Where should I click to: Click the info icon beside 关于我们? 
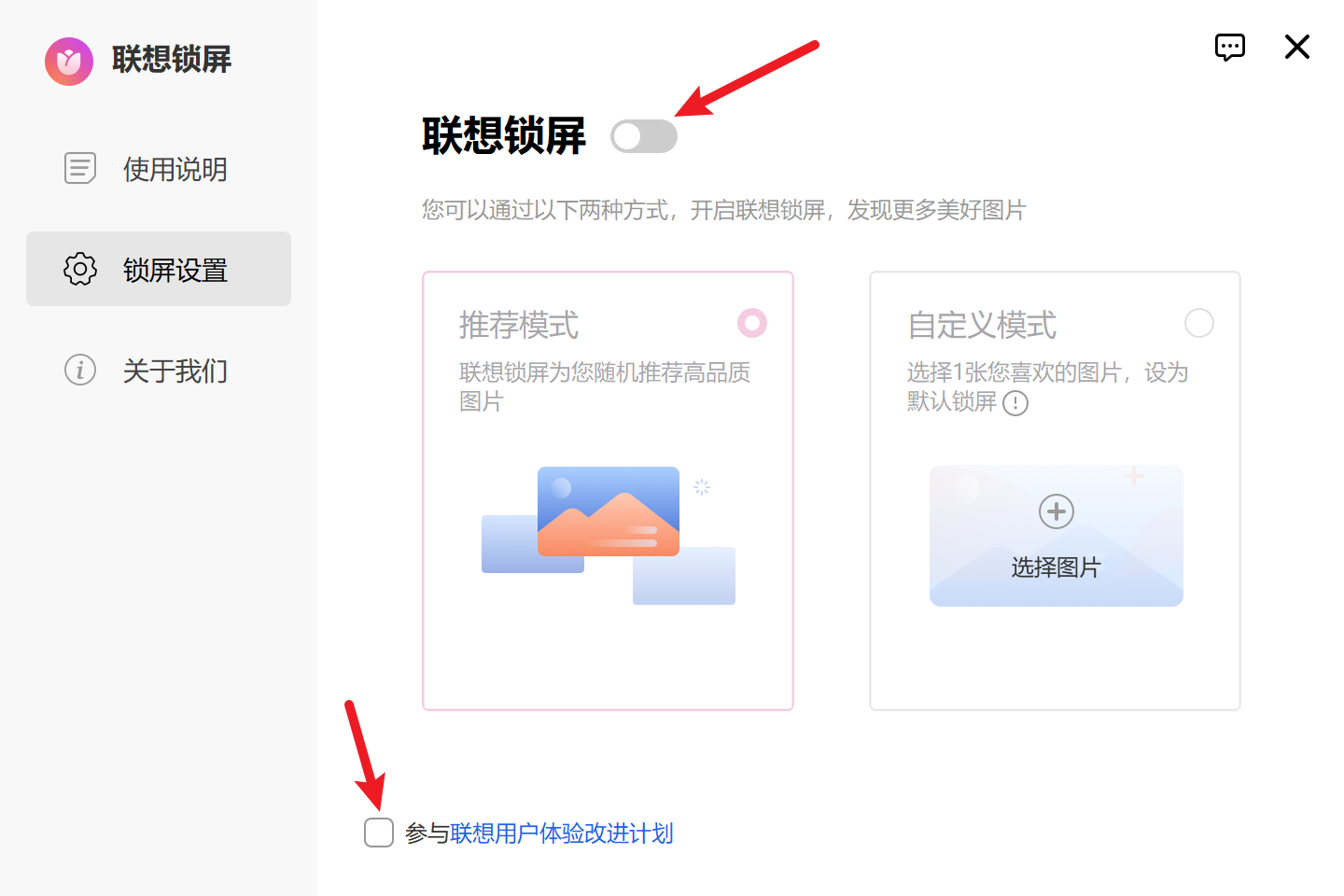(80, 371)
